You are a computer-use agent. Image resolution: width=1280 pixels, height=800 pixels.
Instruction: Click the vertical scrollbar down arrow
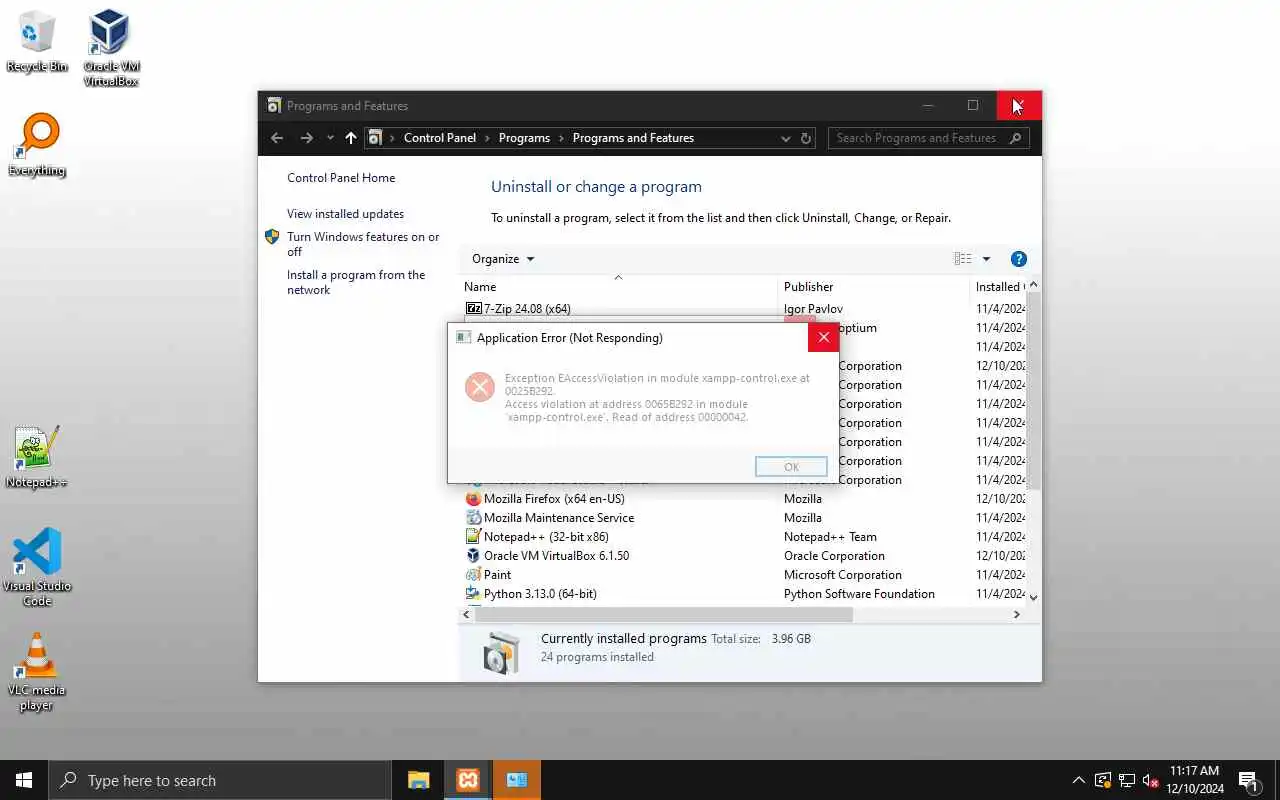point(1033,597)
